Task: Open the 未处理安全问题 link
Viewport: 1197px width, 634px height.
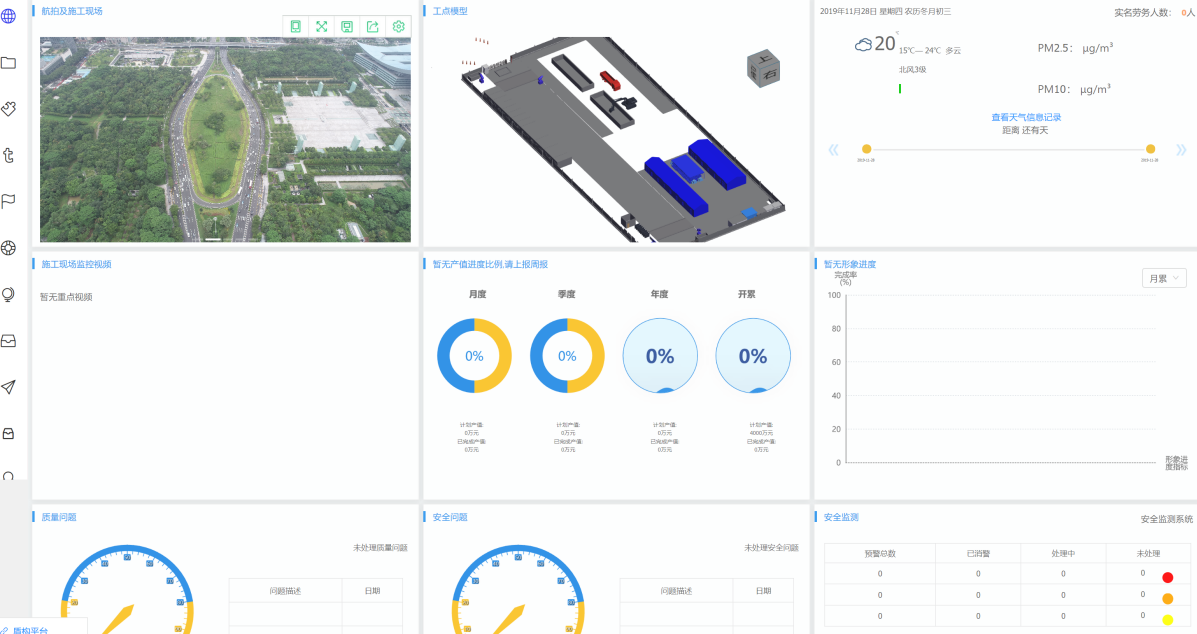Action: [x=771, y=548]
